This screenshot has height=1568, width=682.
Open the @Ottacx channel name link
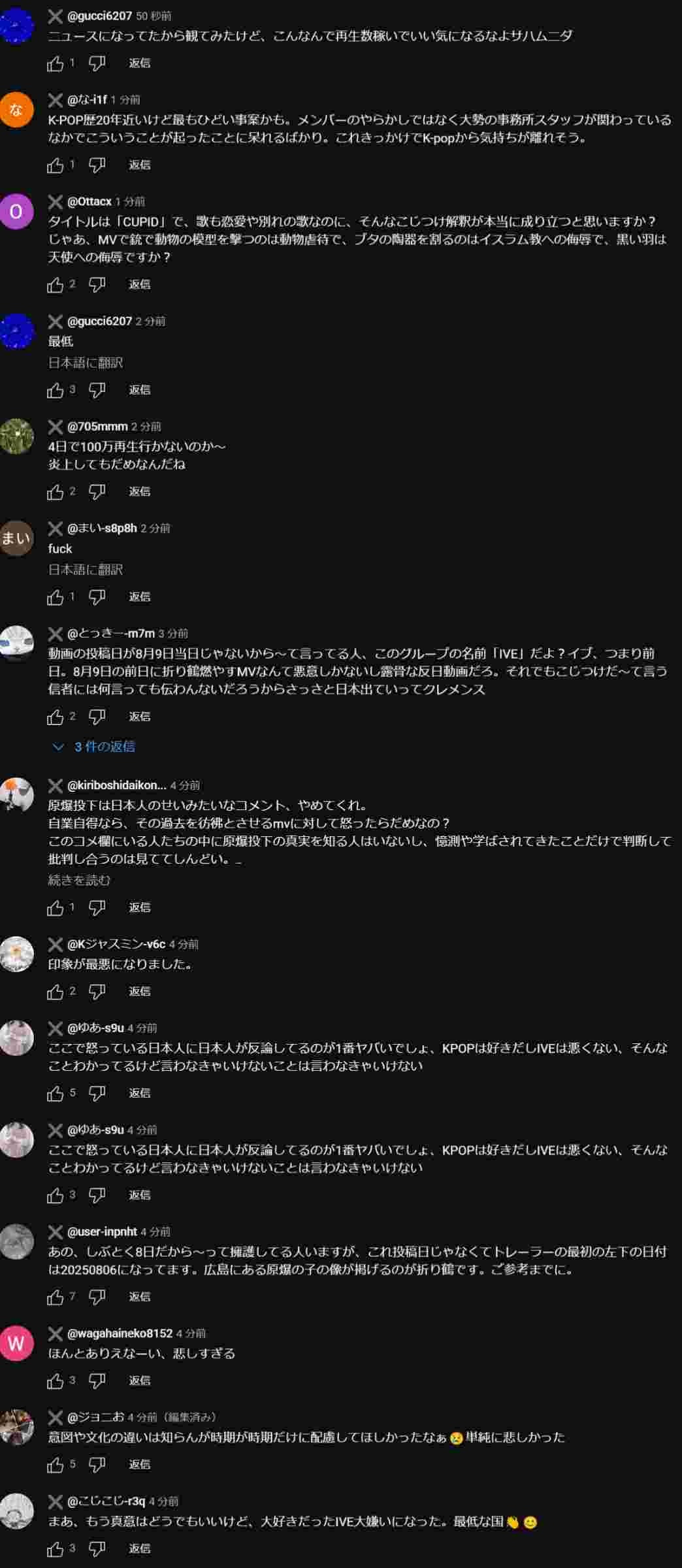point(89,201)
